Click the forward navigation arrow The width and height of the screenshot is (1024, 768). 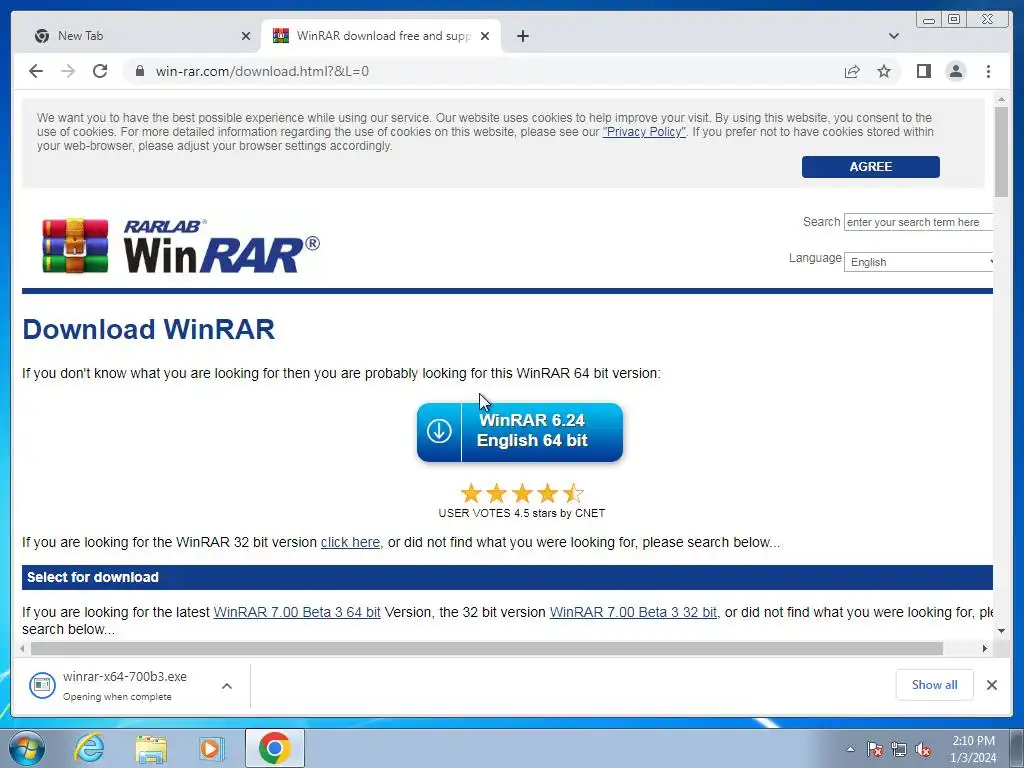click(x=68, y=71)
